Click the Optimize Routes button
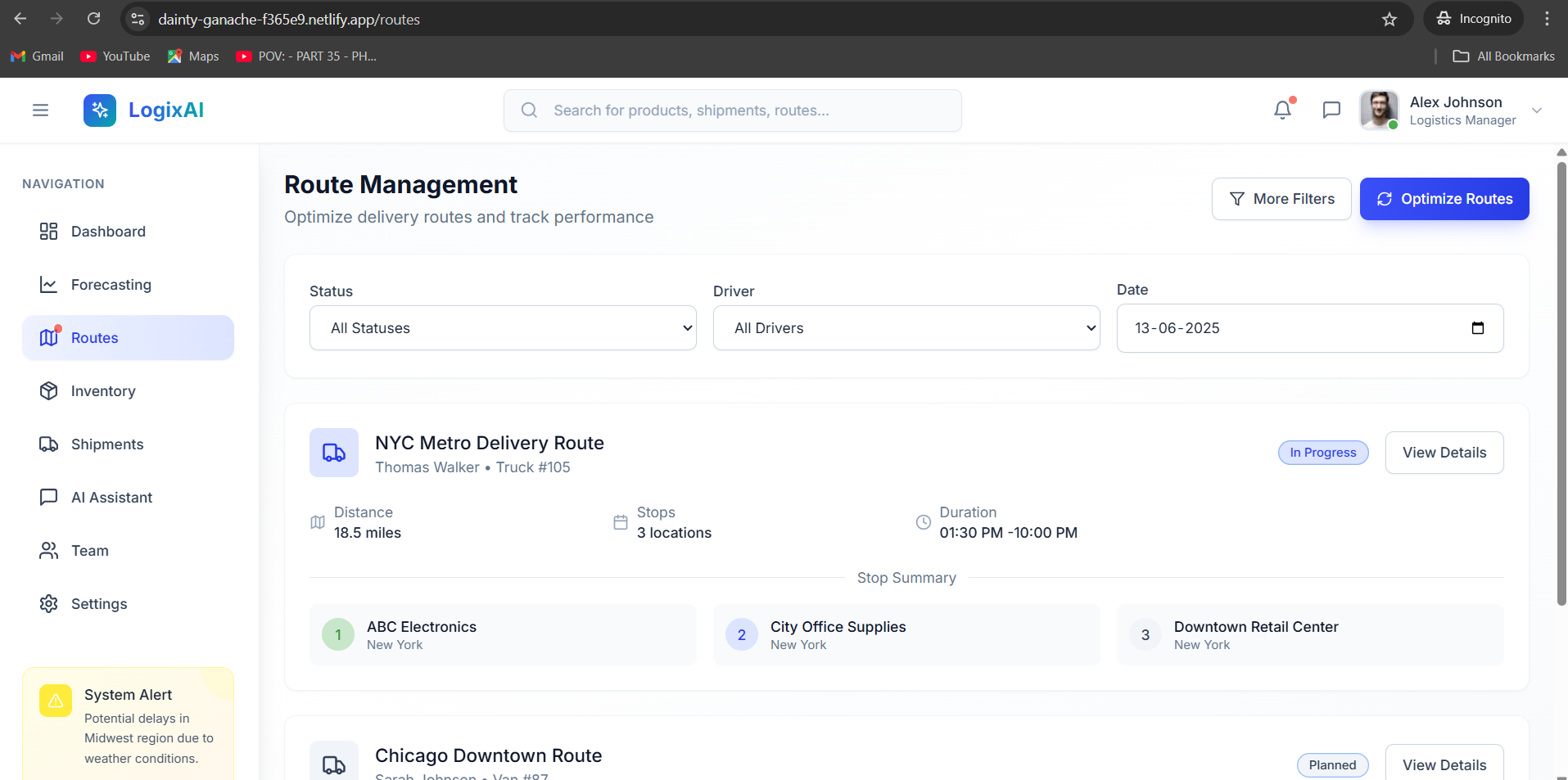 [x=1444, y=199]
